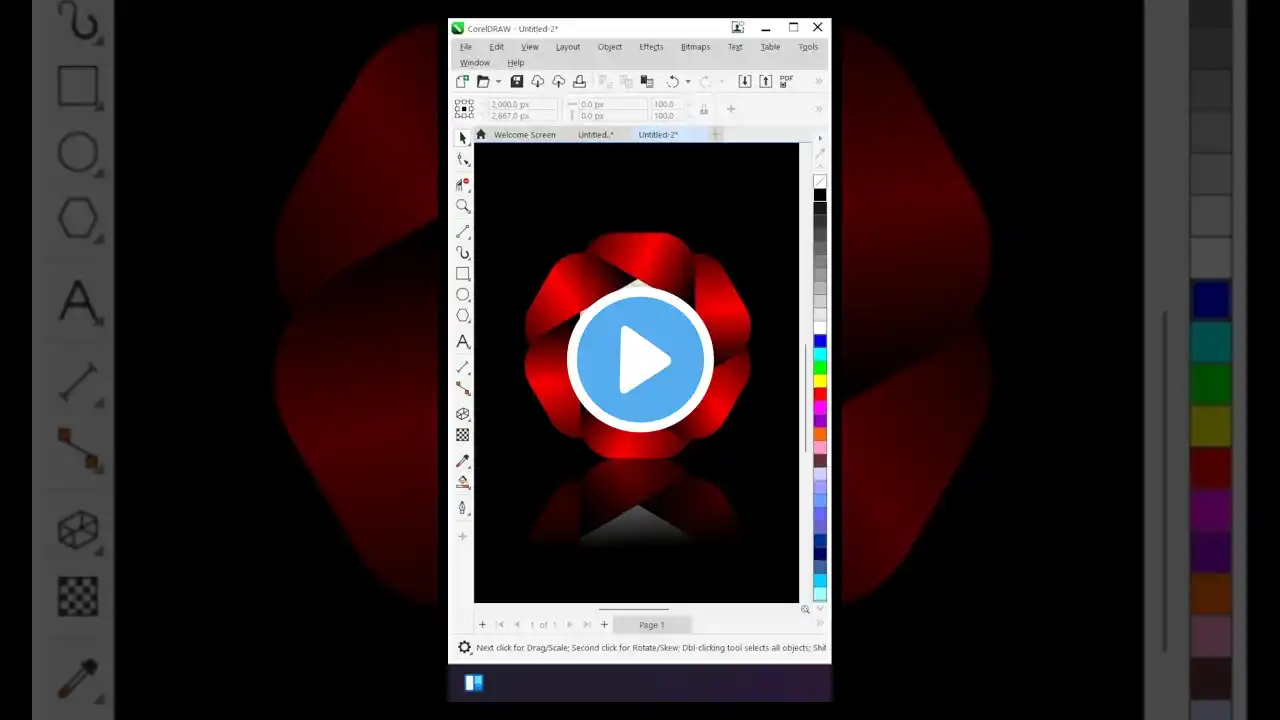Click the Page 1 tab

coord(651,625)
